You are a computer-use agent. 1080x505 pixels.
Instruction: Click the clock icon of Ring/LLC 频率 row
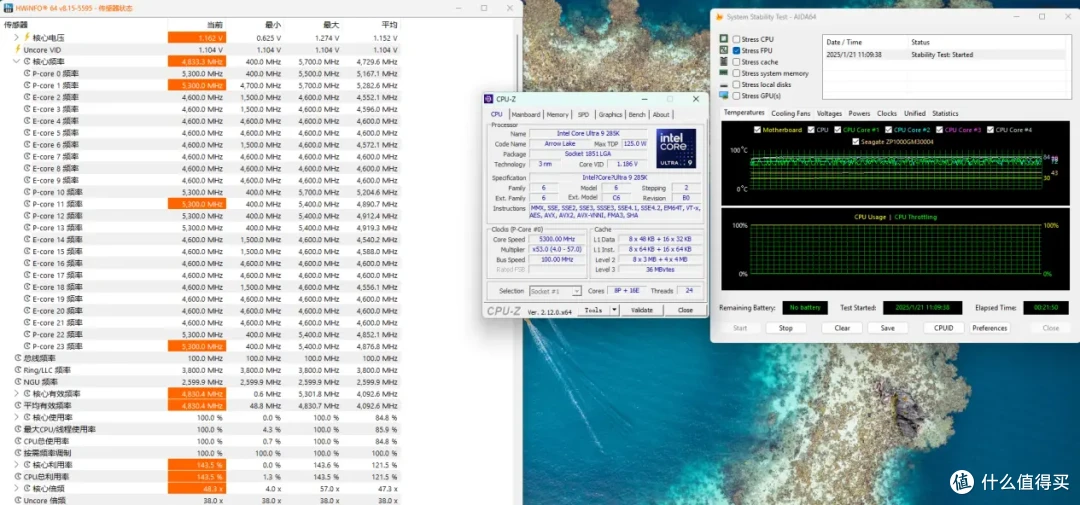[18, 370]
